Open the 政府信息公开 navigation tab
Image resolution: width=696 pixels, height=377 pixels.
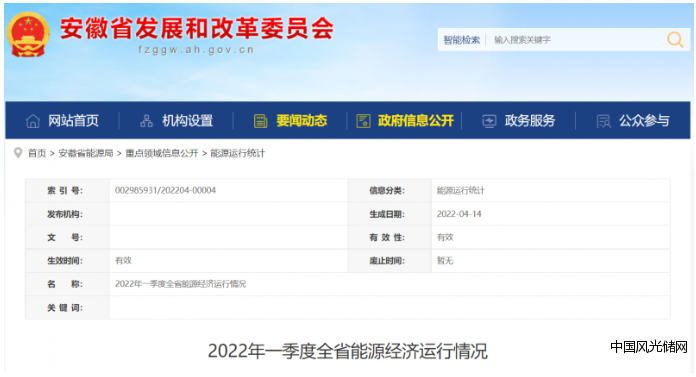[x=415, y=121]
